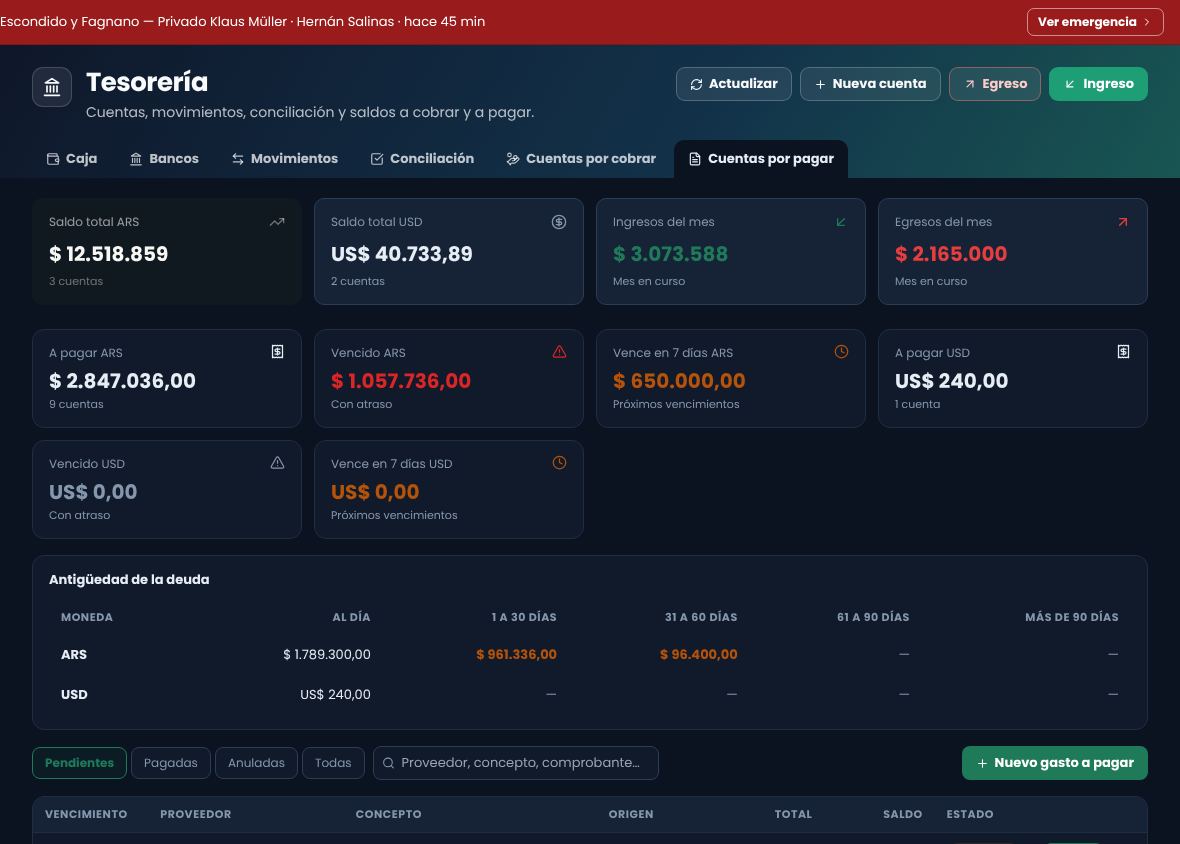The width and height of the screenshot is (1180, 844).
Task: Click the TOTAL column header
Action: point(793,814)
